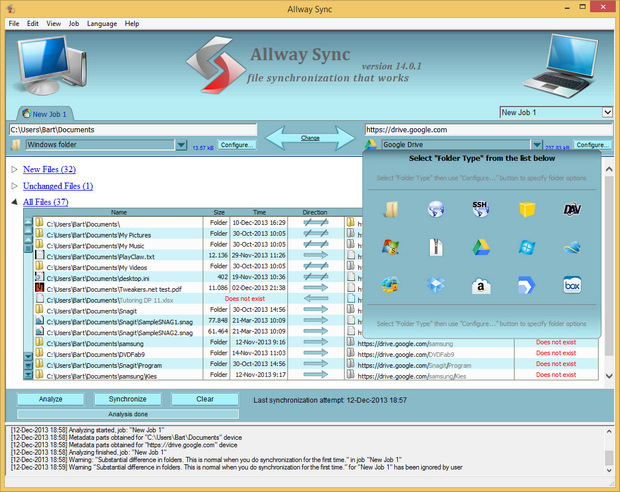
Task: Open the New Job 1 combo box
Action: [x=556, y=112]
